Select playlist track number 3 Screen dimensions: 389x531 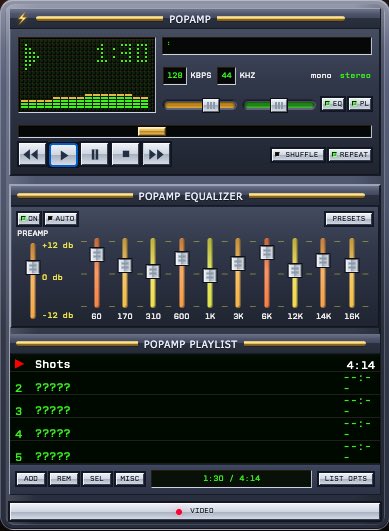coord(195,407)
